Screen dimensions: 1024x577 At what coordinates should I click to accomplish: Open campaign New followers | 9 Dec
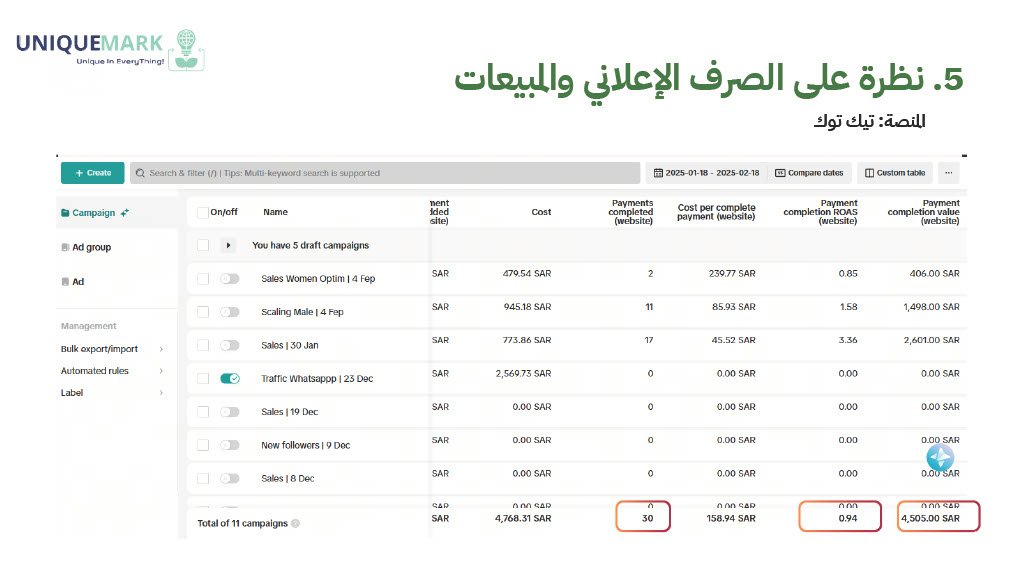[306, 445]
